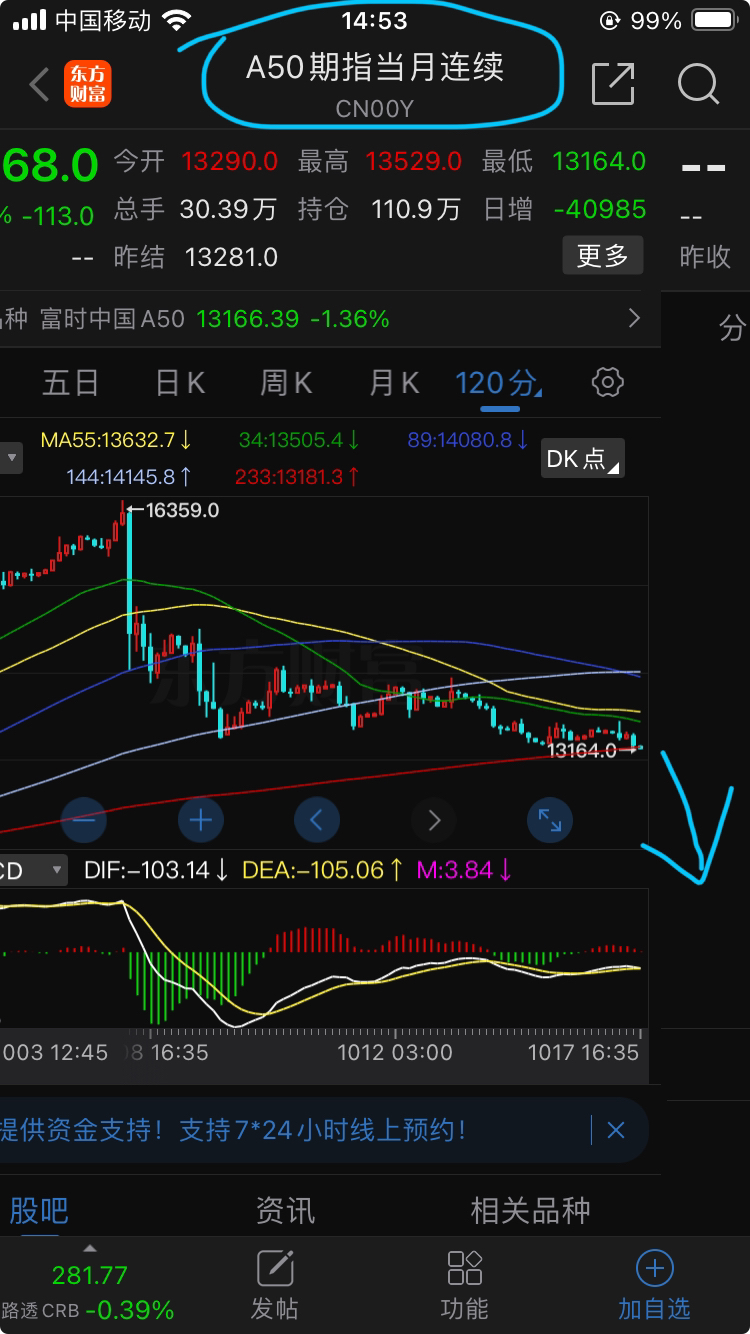The width and height of the screenshot is (750, 1334).
Task: Tap the 东方财富 orange logo
Action: pyautogui.click(x=88, y=84)
